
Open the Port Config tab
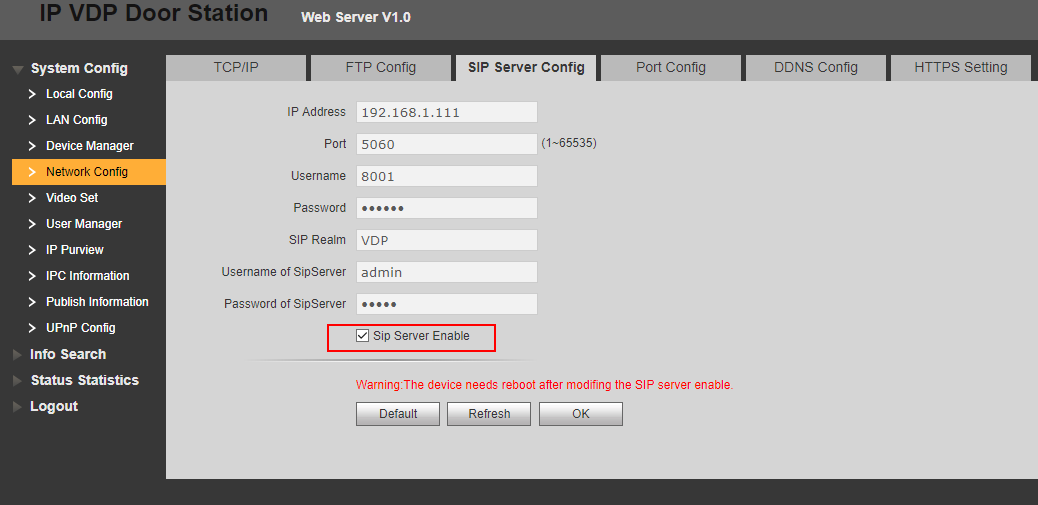tap(670, 68)
